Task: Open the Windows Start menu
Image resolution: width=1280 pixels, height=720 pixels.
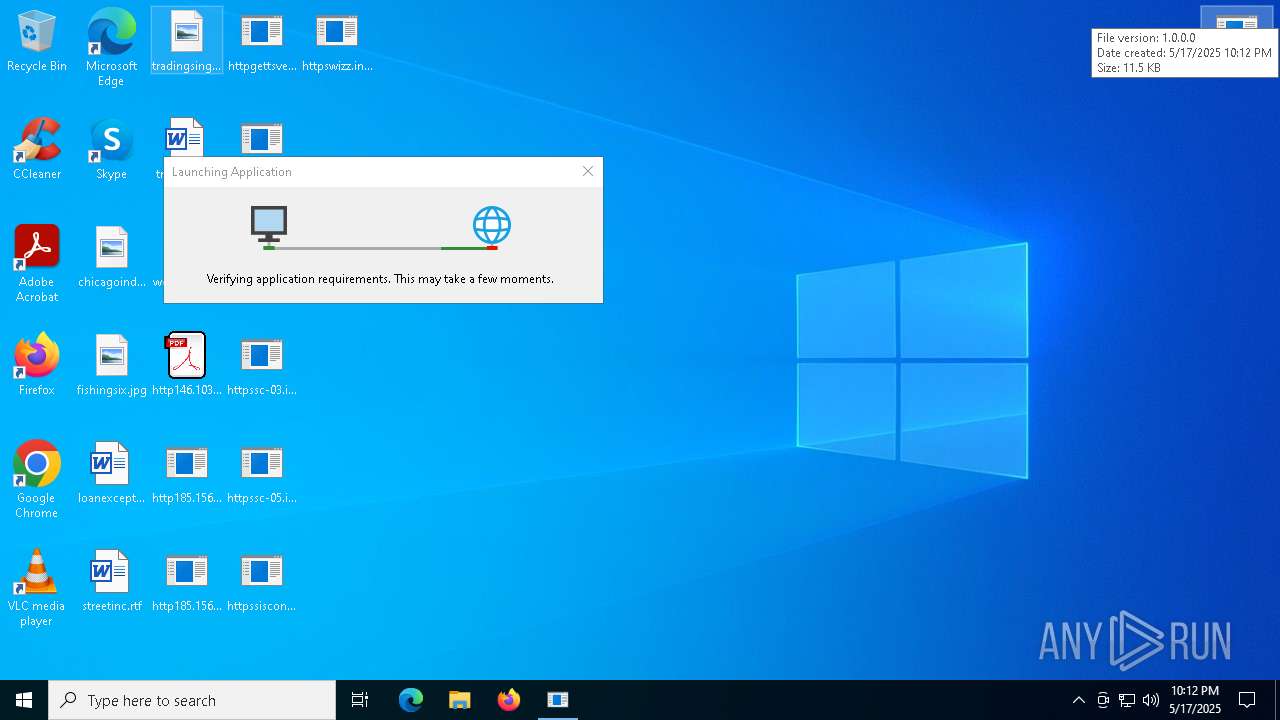Action: [x=24, y=700]
